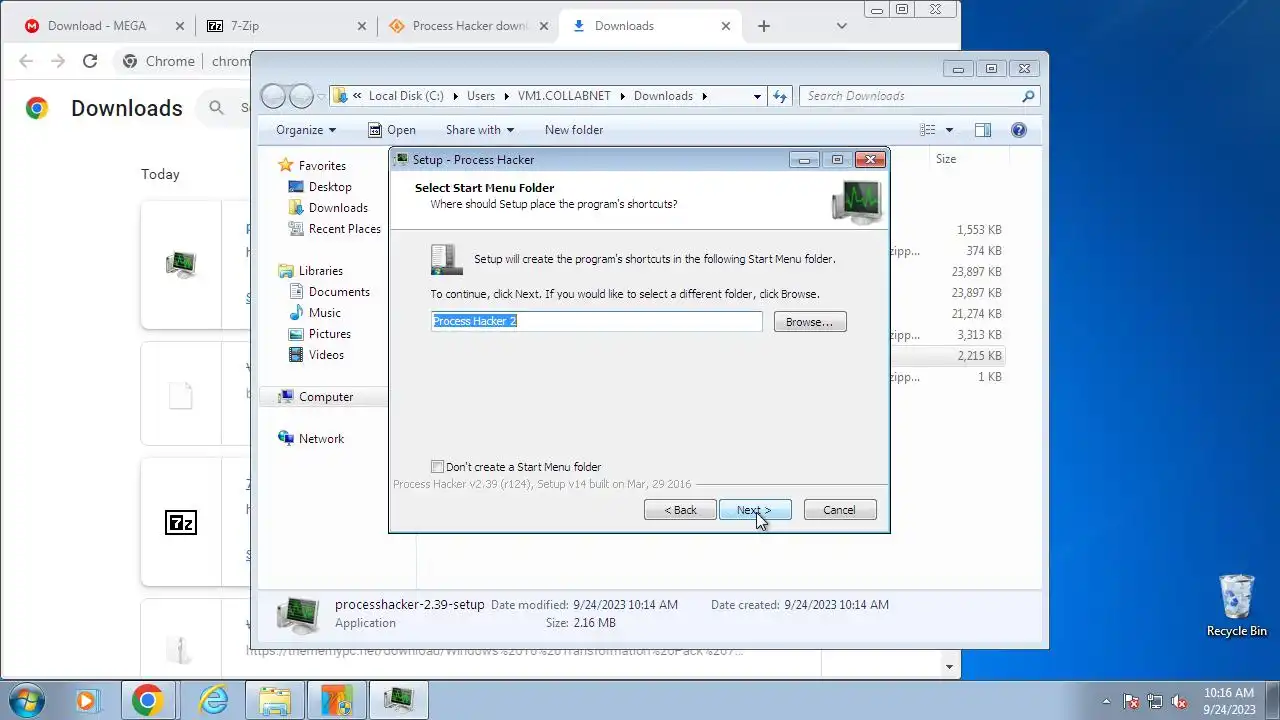Click Chrome back arrow
Viewport: 1280px width, 720px height.
coord(26,61)
